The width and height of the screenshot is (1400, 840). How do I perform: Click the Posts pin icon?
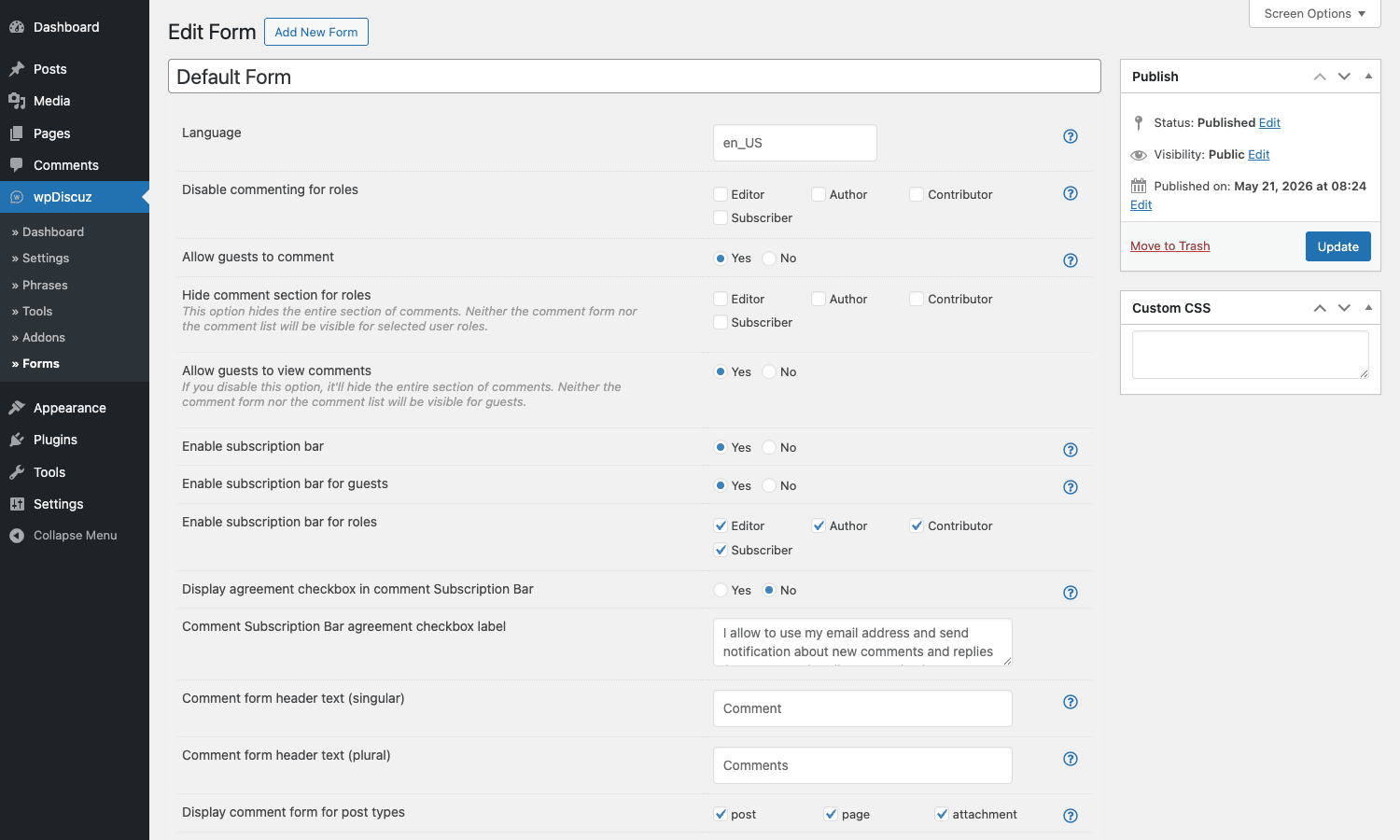17,69
